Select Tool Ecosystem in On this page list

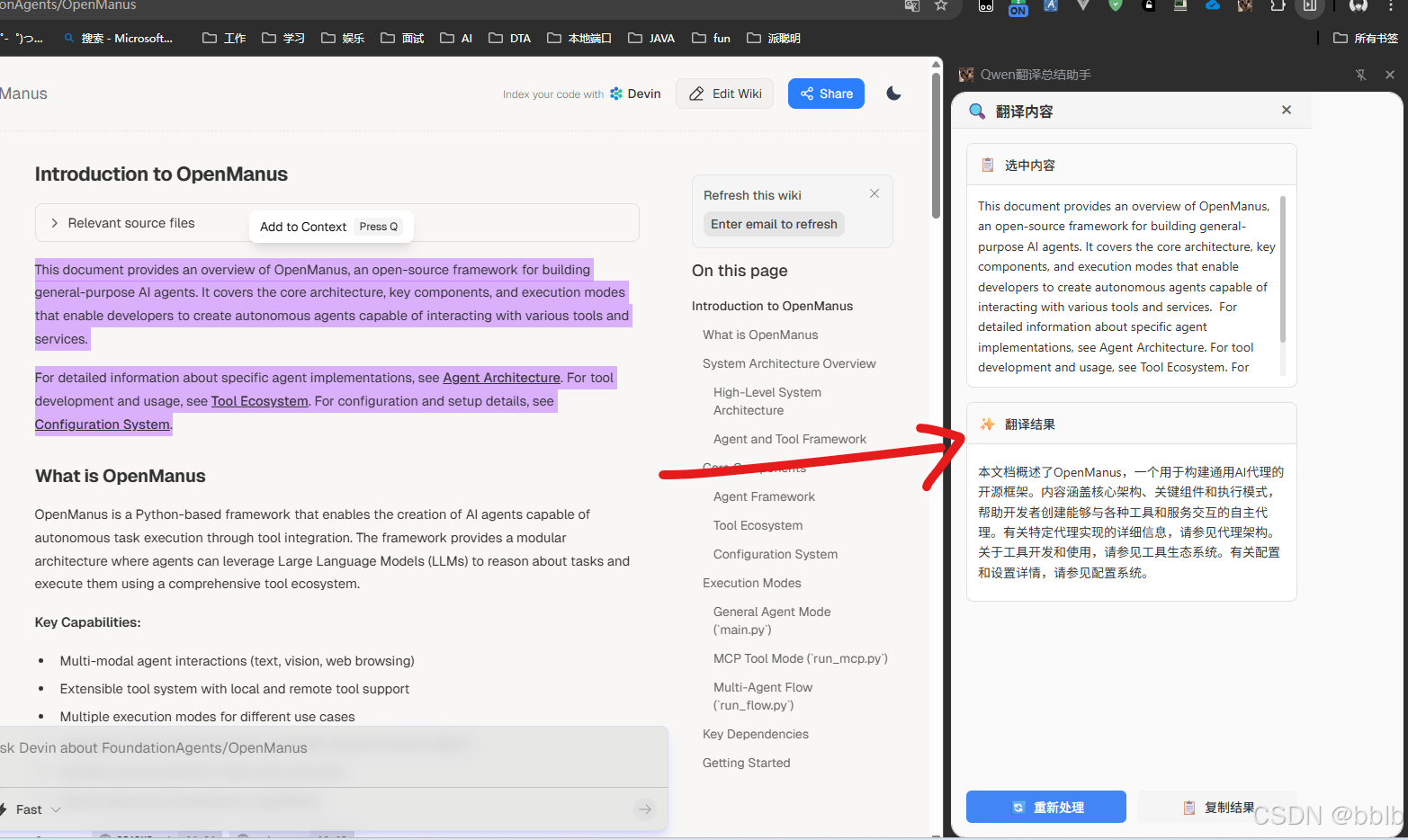758,525
